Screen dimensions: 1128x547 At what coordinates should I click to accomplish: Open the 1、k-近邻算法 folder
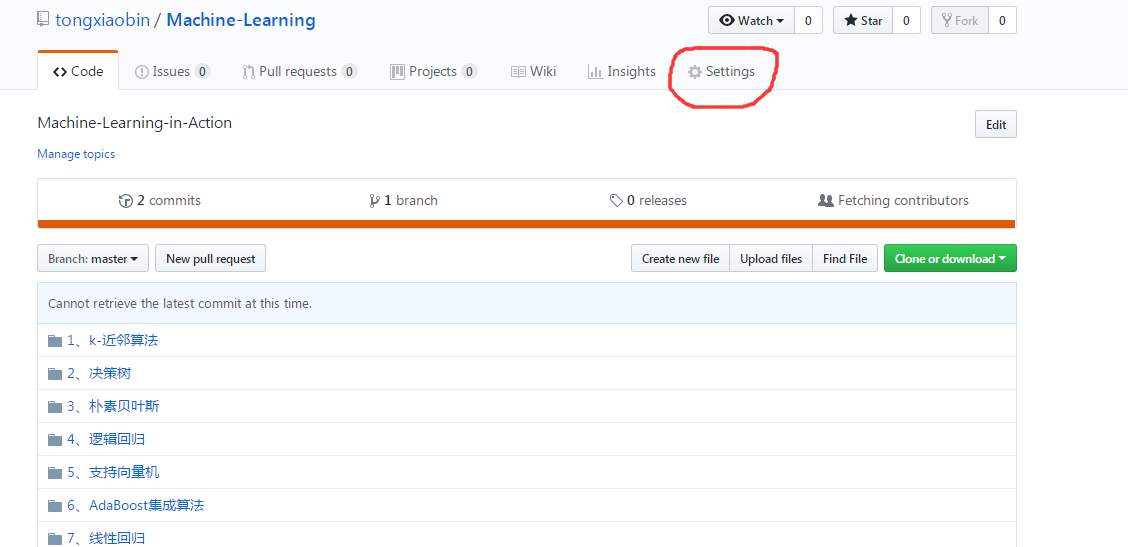pyautogui.click(x=112, y=340)
